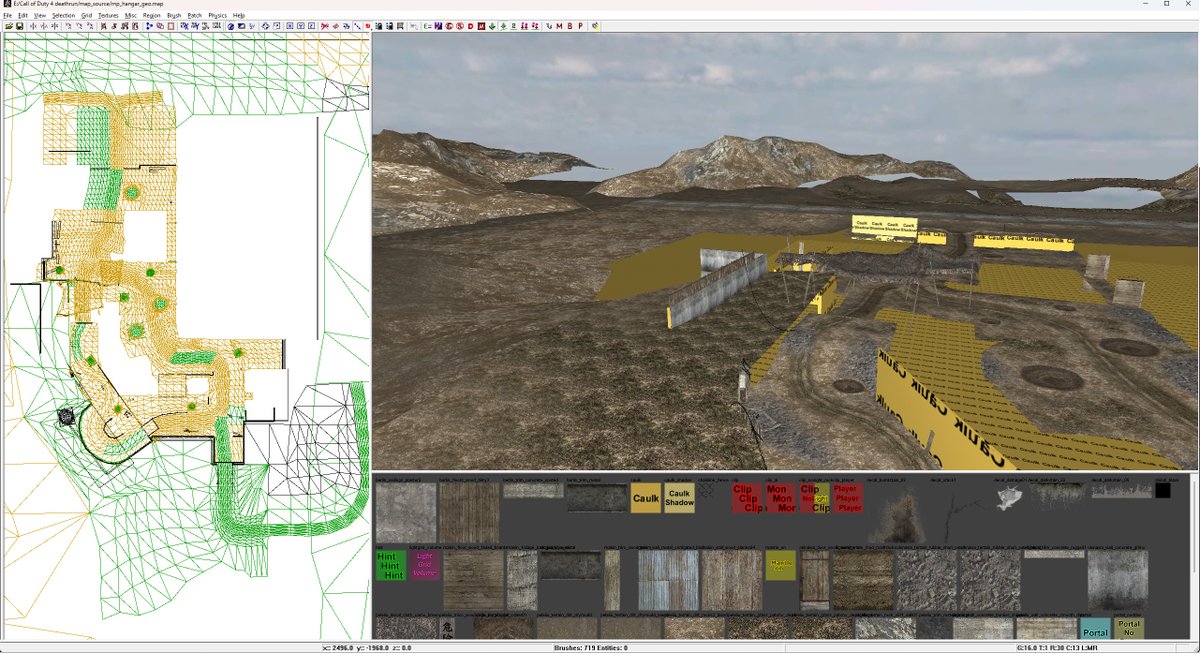Open the Grid menu
1200x653 pixels.
pos(86,16)
